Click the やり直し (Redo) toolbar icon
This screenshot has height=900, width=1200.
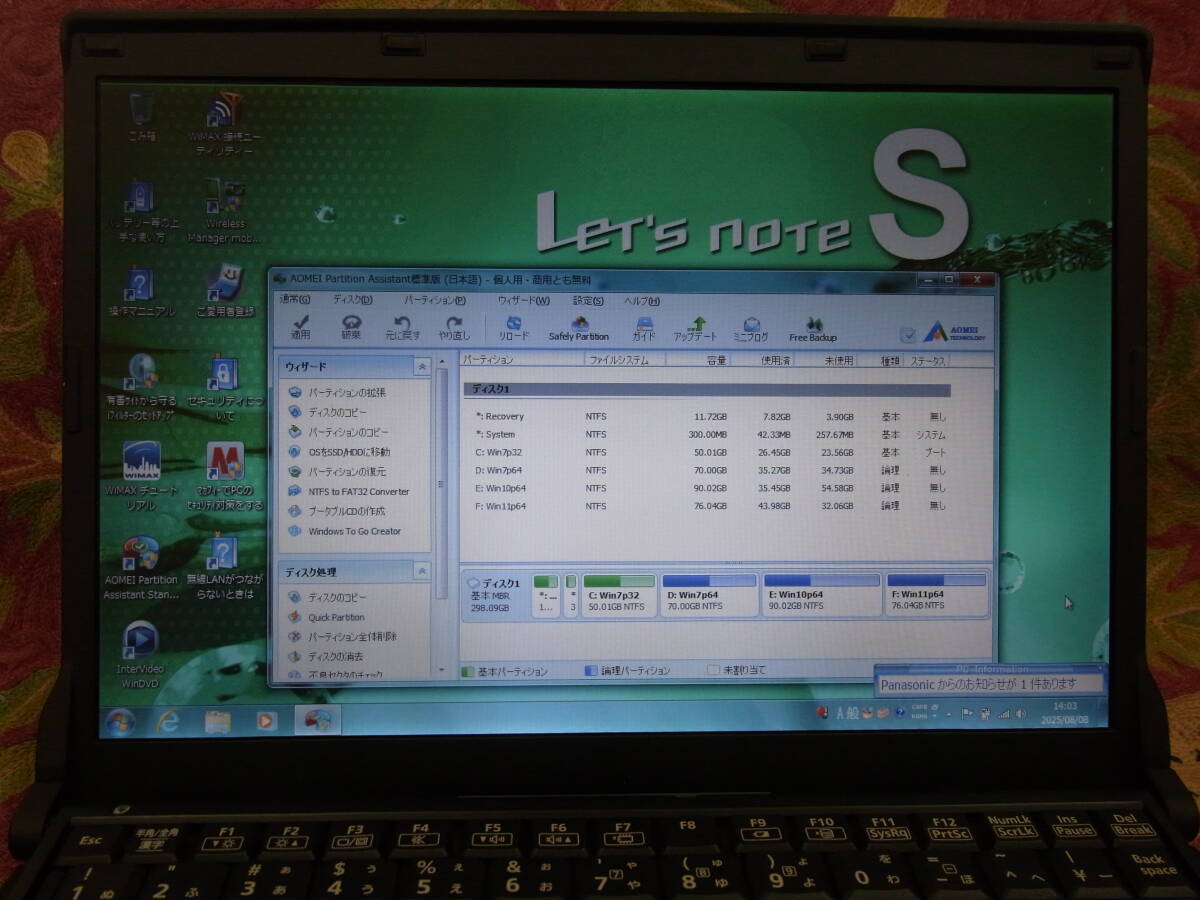click(x=454, y=328)
